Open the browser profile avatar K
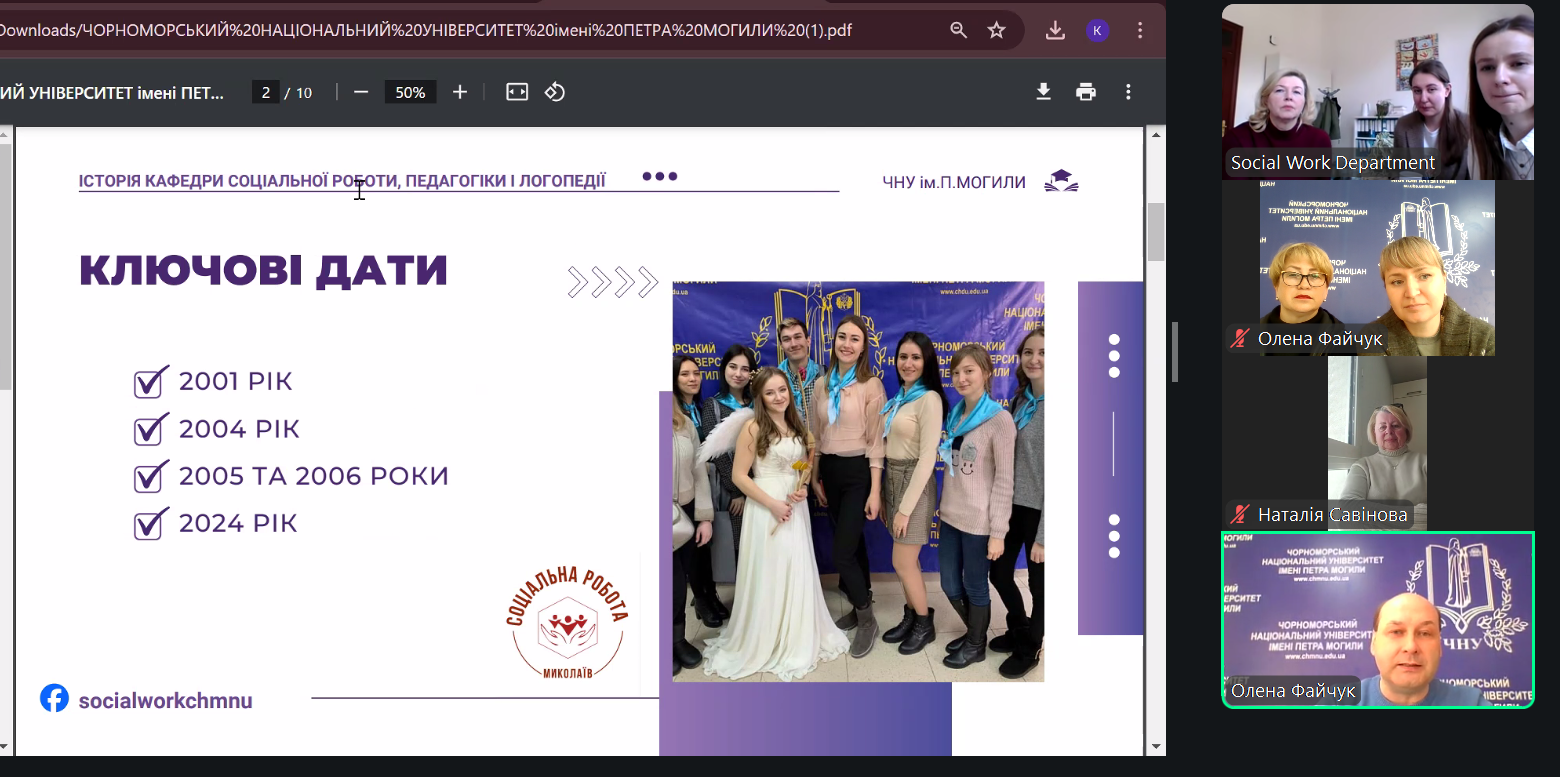The height and width of the screenshot is (777, 1560). pyautogui.click(x=1097, y=30)
